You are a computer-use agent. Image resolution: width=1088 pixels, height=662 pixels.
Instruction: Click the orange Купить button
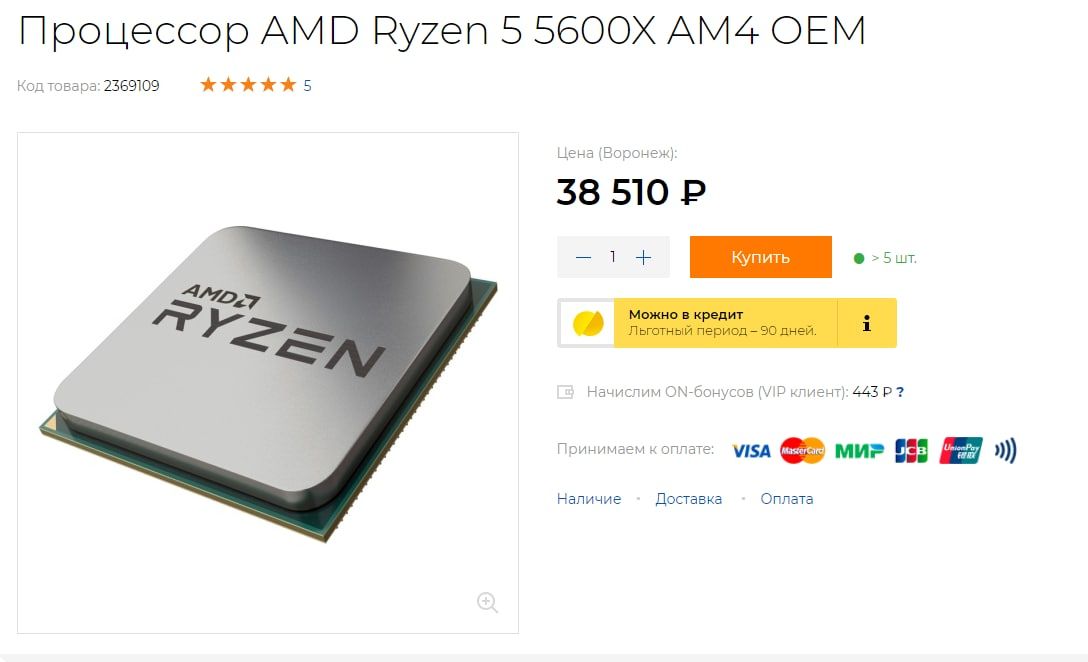[760, 257]
